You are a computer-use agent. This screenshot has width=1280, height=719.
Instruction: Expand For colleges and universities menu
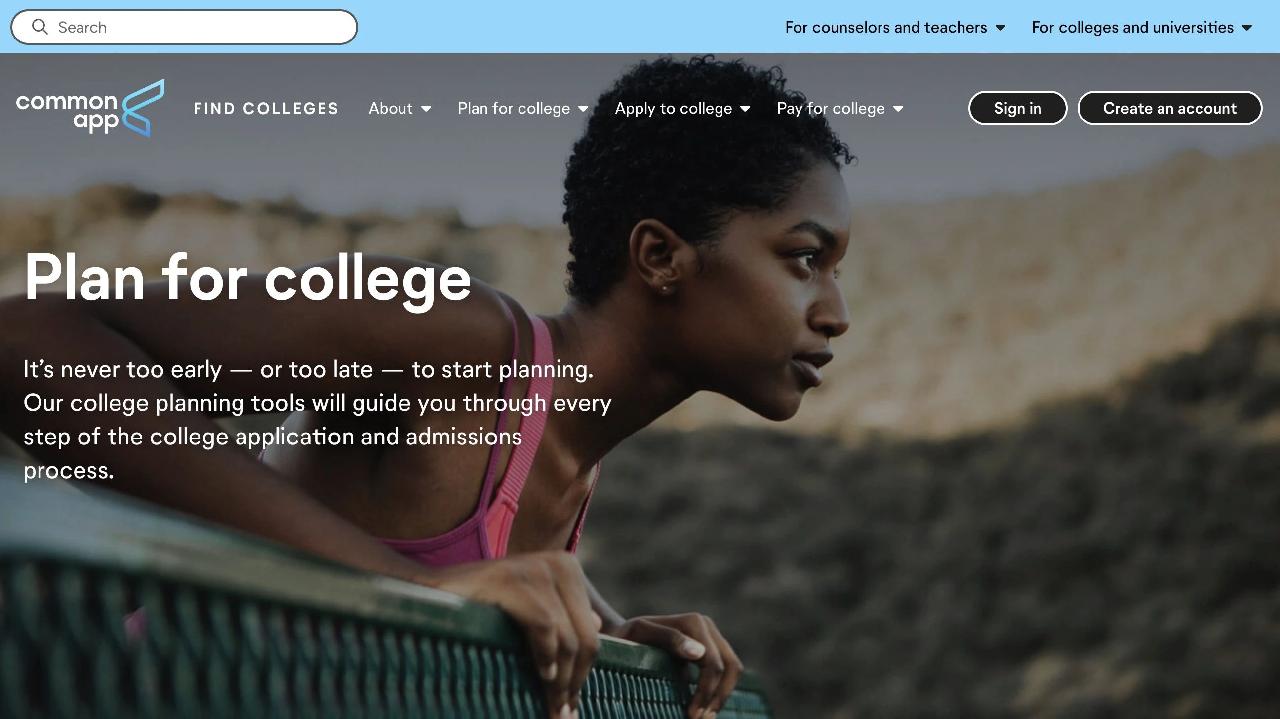(x=1142, y=27)
